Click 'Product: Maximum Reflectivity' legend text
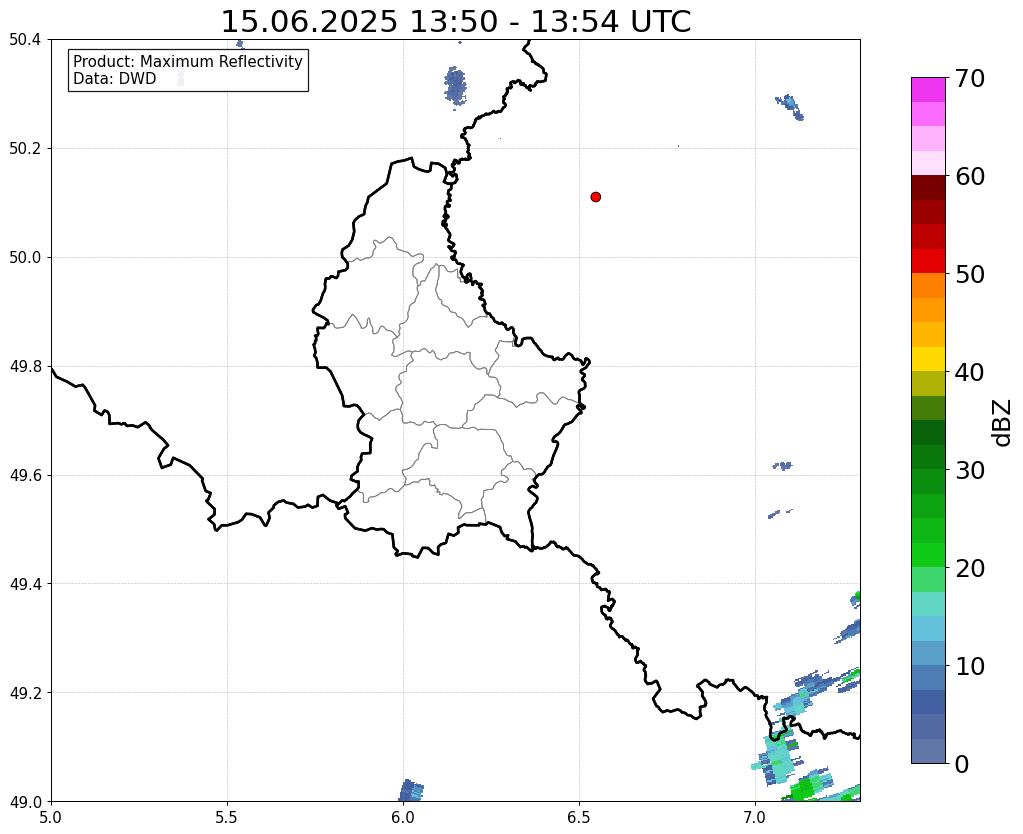 point(188,61)
